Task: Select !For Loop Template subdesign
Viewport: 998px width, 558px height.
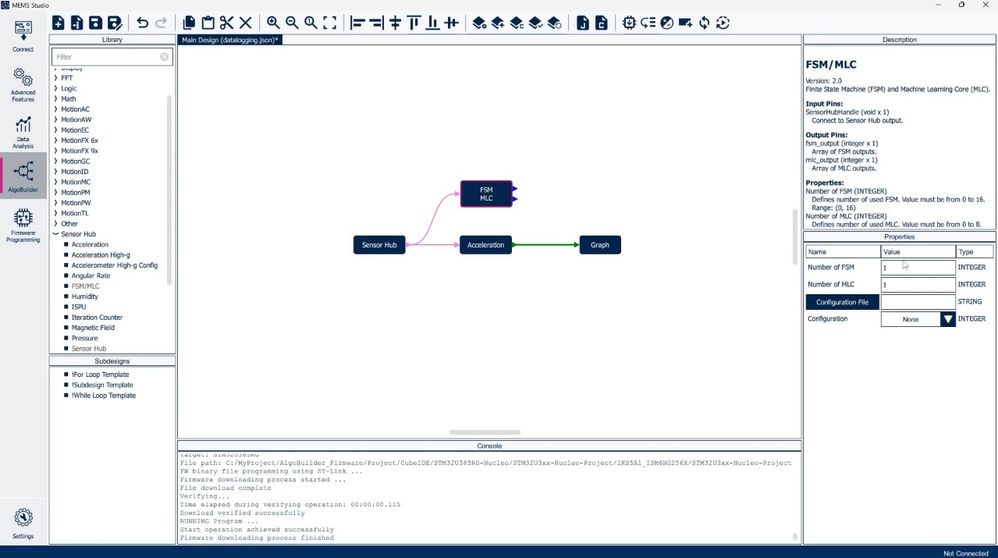Action: (100, 375)
